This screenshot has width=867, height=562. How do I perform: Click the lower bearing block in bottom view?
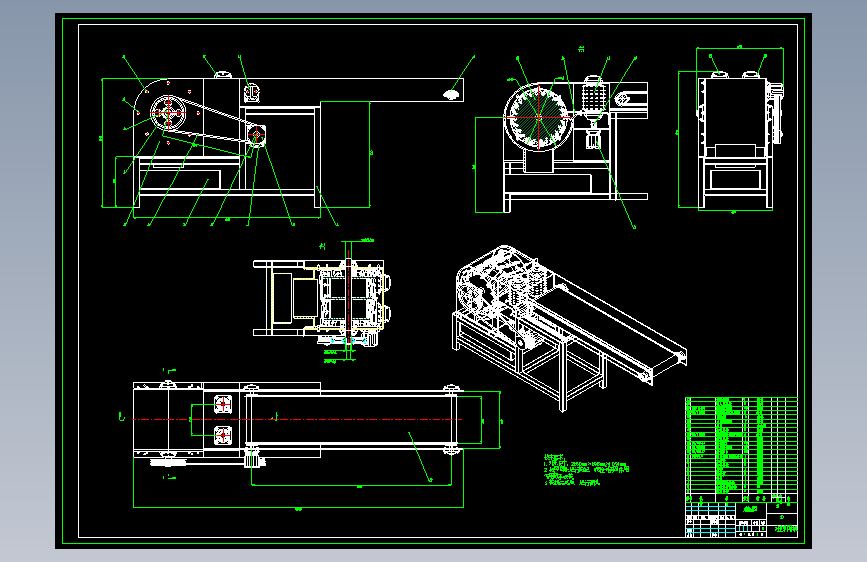(223, 435)
